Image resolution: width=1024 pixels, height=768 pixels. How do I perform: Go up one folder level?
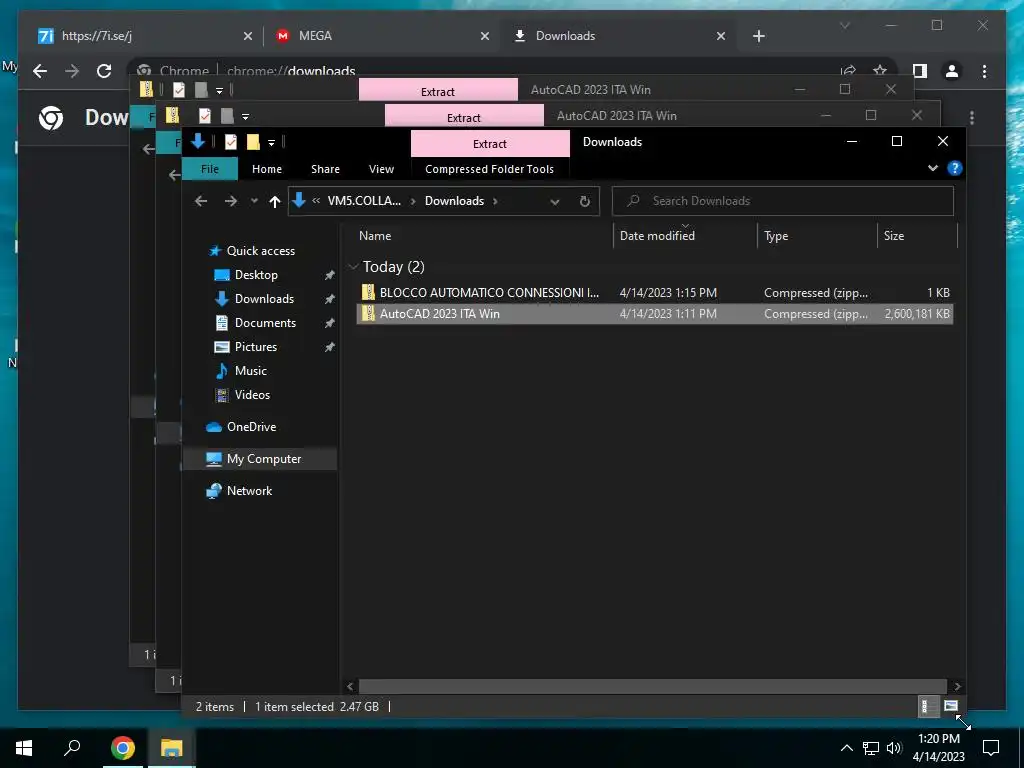(275, 201)
